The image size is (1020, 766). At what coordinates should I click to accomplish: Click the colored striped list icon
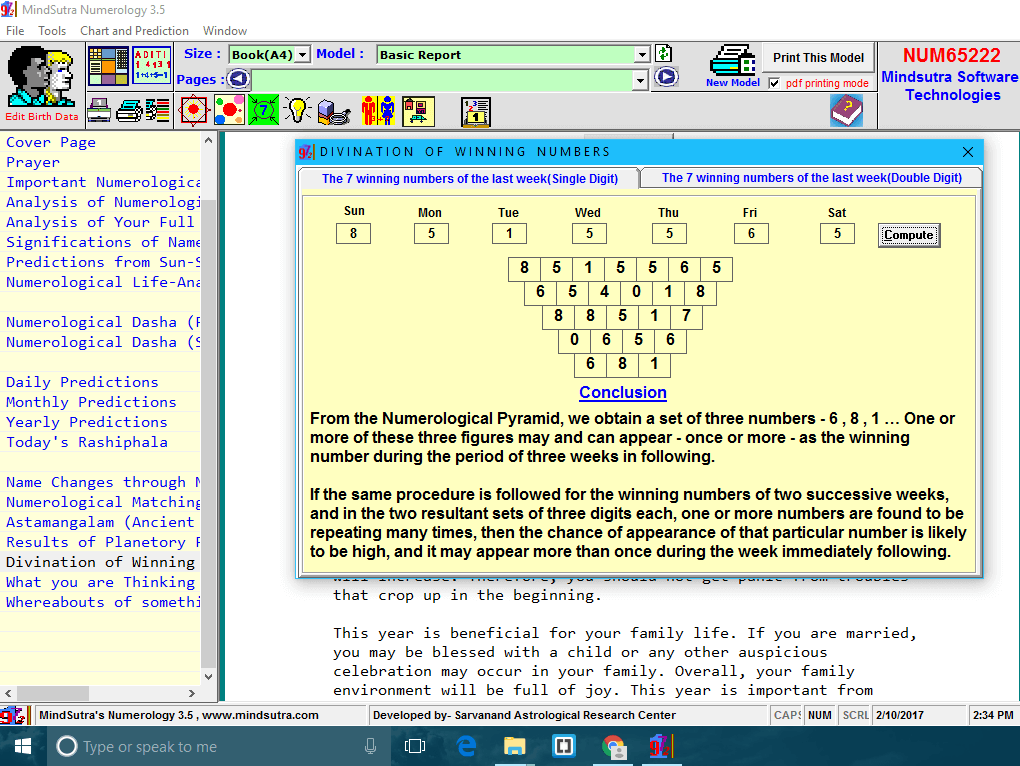pos(158,111)
